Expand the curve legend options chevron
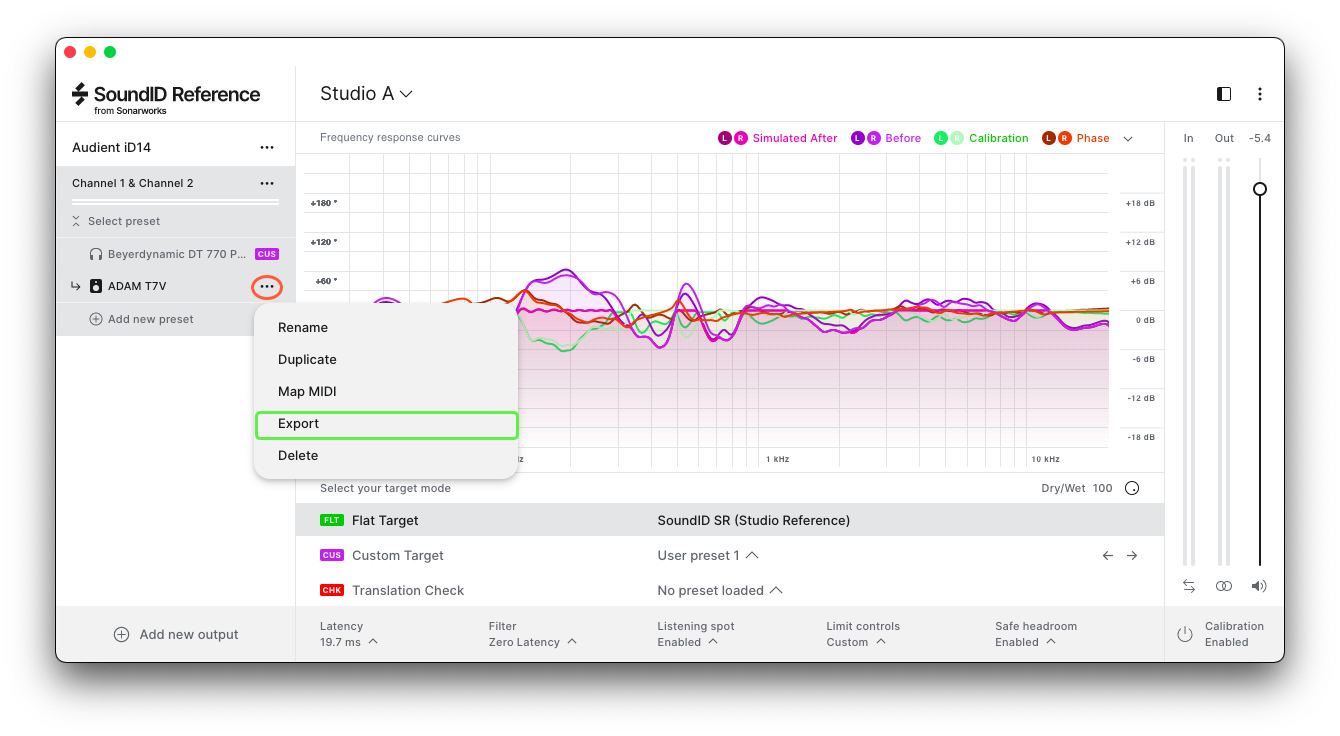The image size is (1340, 736). pyautogui.click(x=1128, y=139)
